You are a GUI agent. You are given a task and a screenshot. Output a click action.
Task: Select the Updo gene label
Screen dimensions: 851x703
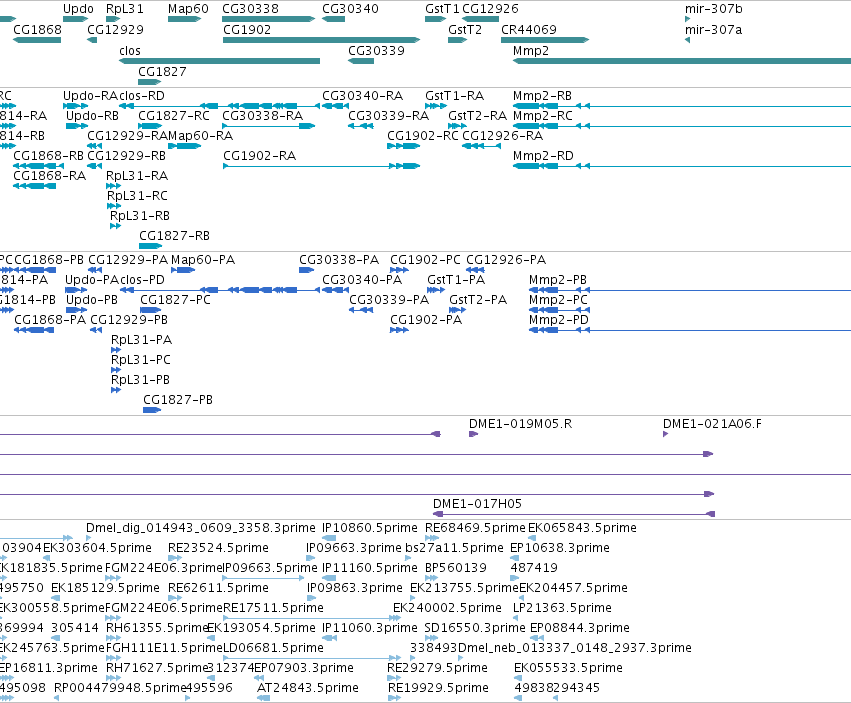78,9
